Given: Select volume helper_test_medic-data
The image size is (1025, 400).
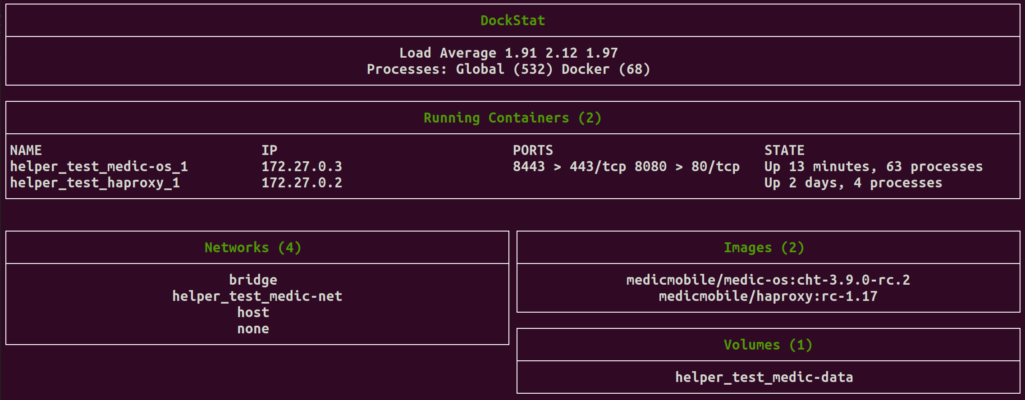Looking at the screenshot, I should click(764, 377).
